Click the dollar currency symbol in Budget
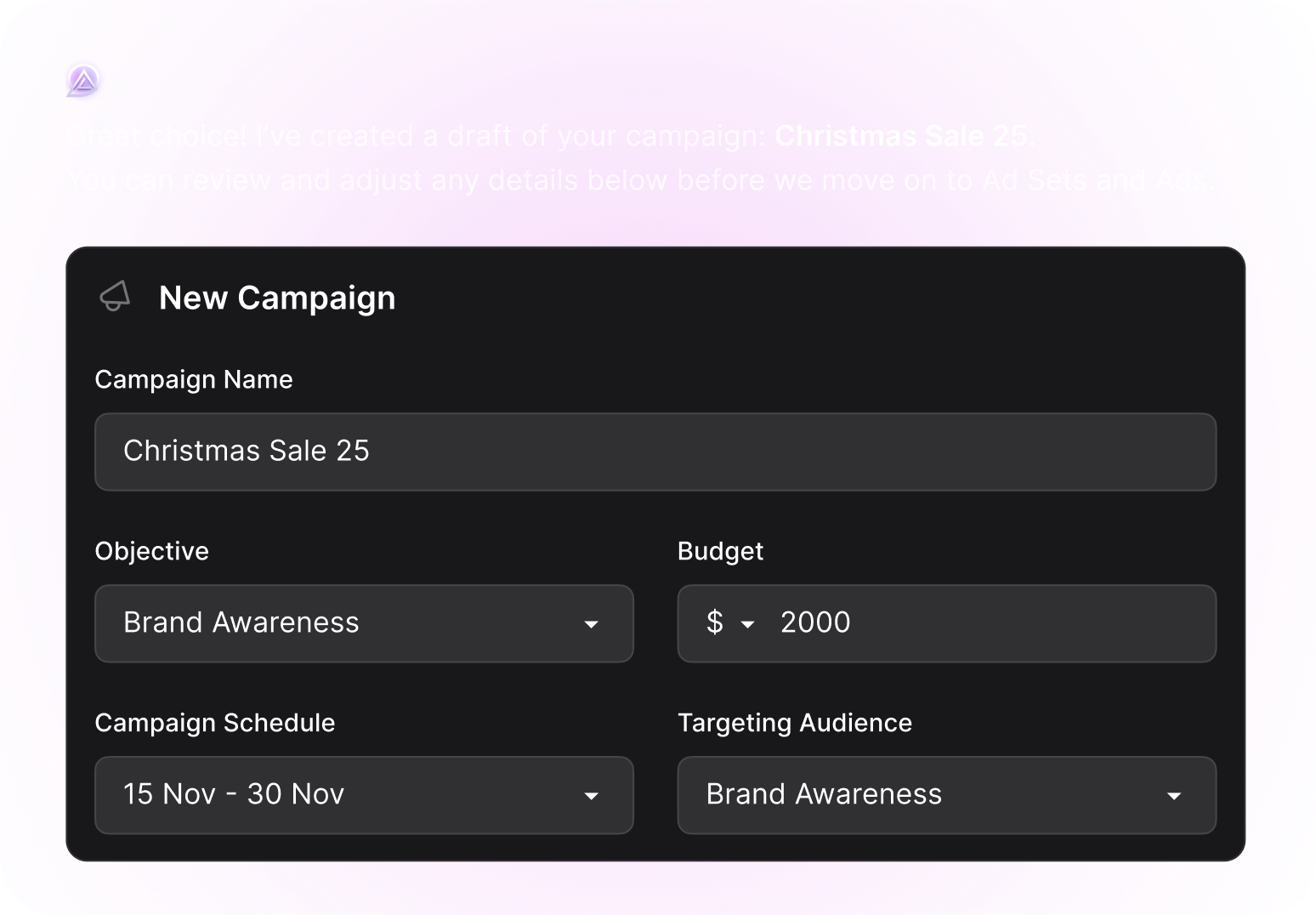This screenshot has width=1316, height=915. 715,622
